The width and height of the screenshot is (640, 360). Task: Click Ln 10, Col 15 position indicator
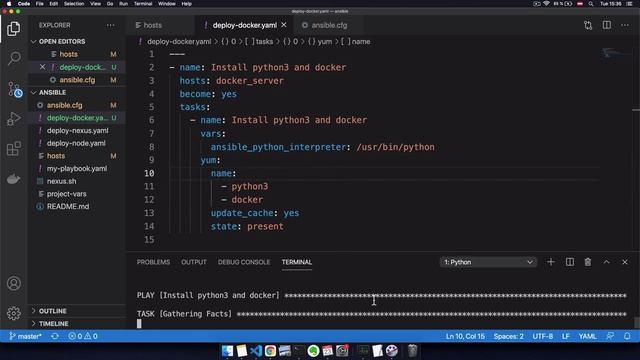point(465,336)
